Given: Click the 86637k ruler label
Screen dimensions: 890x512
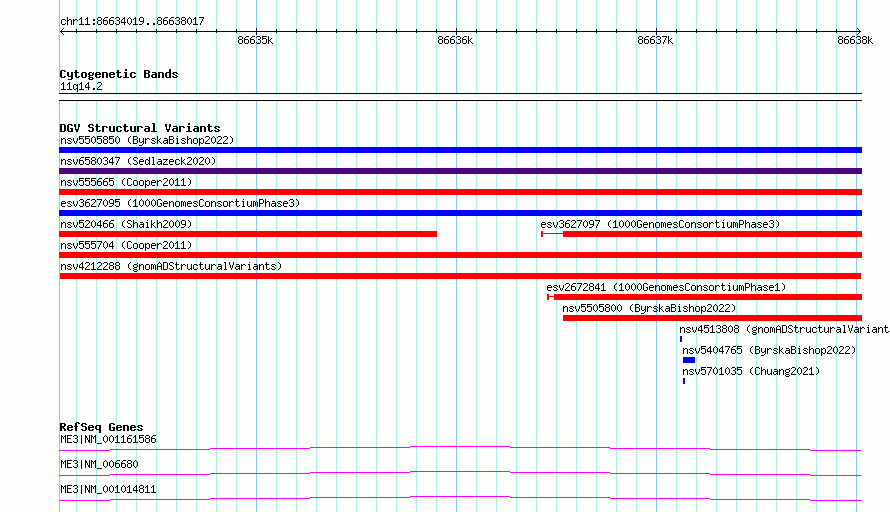Looking at the screenshot, I should pyautogui.click(x=655, y=40).
